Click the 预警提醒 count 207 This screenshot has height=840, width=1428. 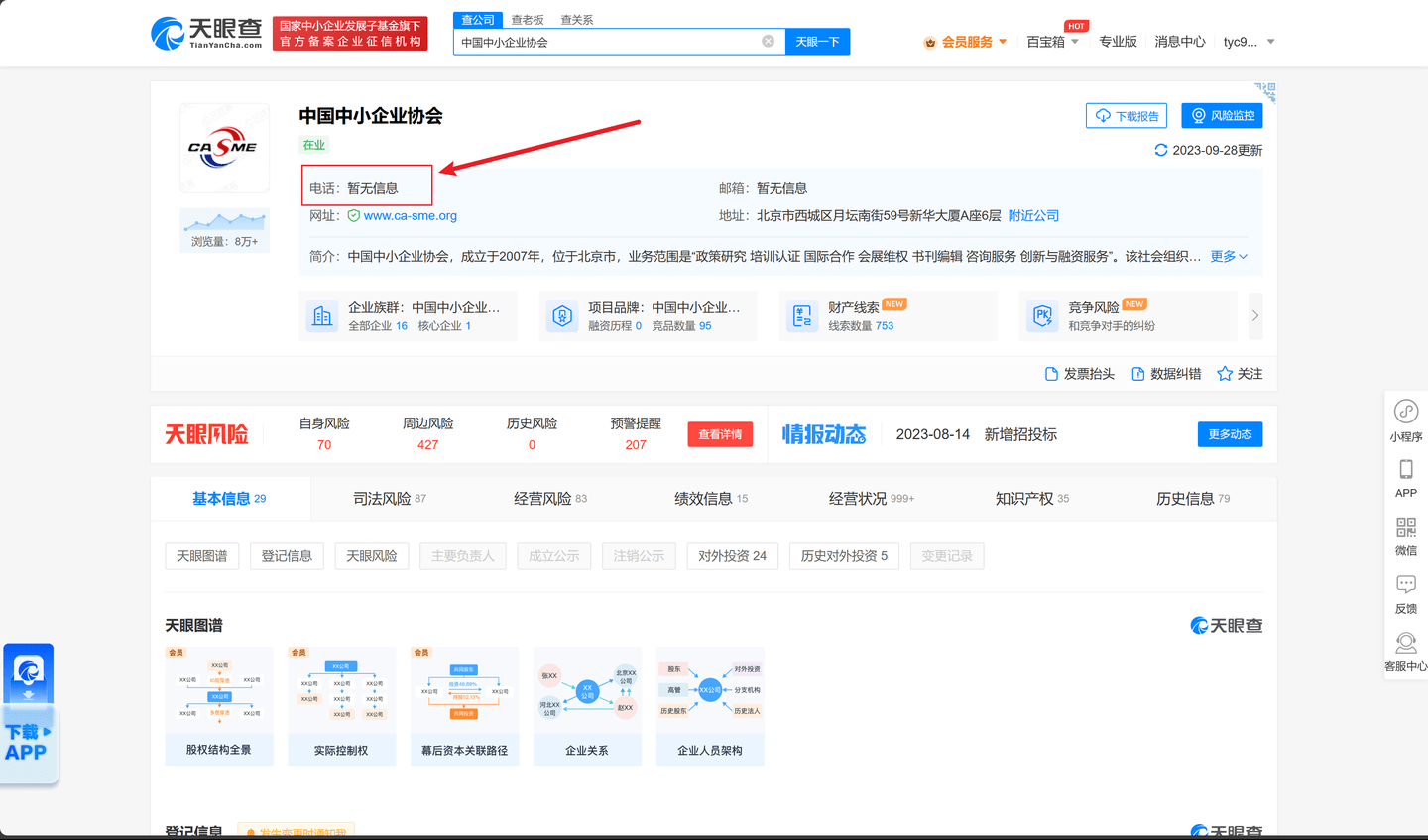636,445
